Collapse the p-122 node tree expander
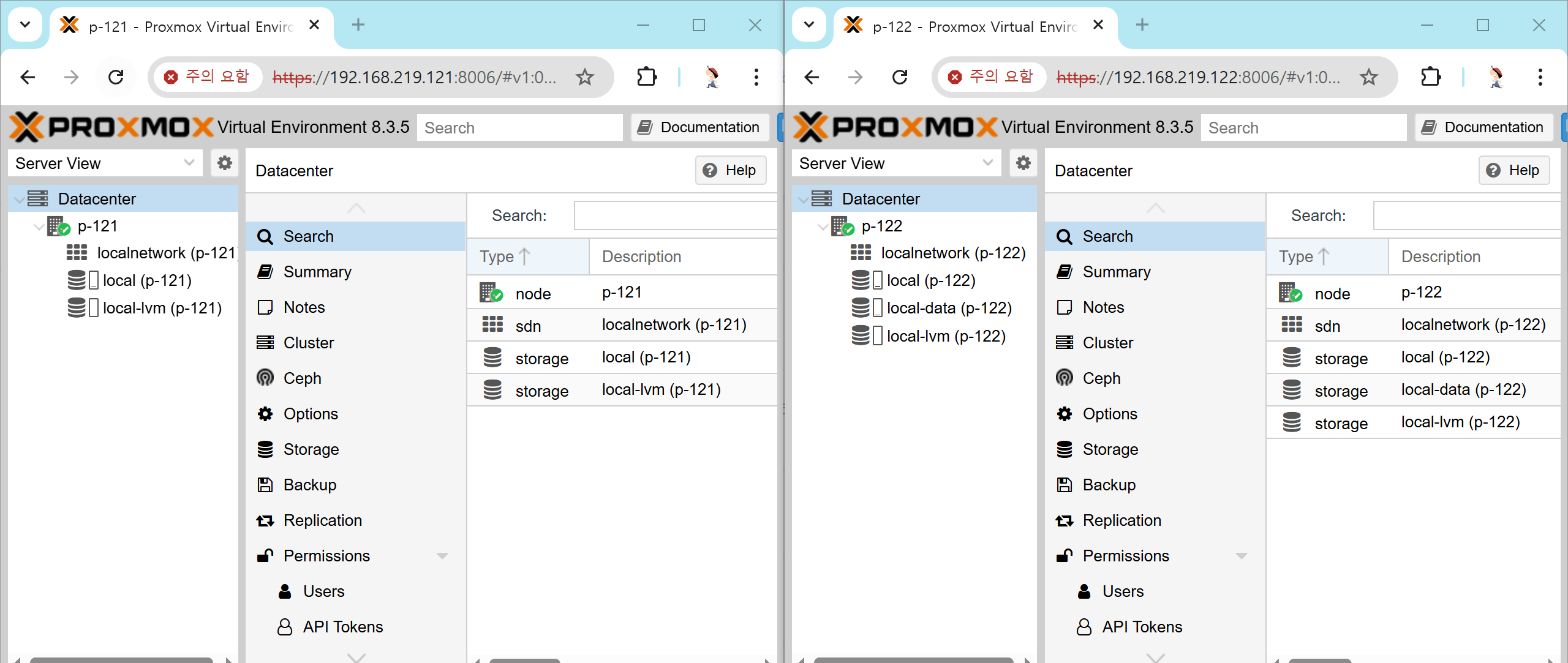 823,227
